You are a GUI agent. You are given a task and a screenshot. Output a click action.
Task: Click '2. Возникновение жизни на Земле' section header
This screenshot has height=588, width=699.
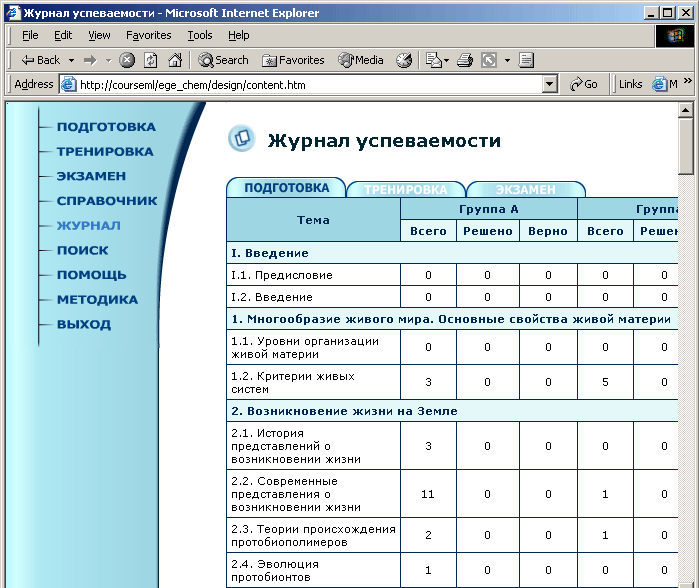click(344, 411)
